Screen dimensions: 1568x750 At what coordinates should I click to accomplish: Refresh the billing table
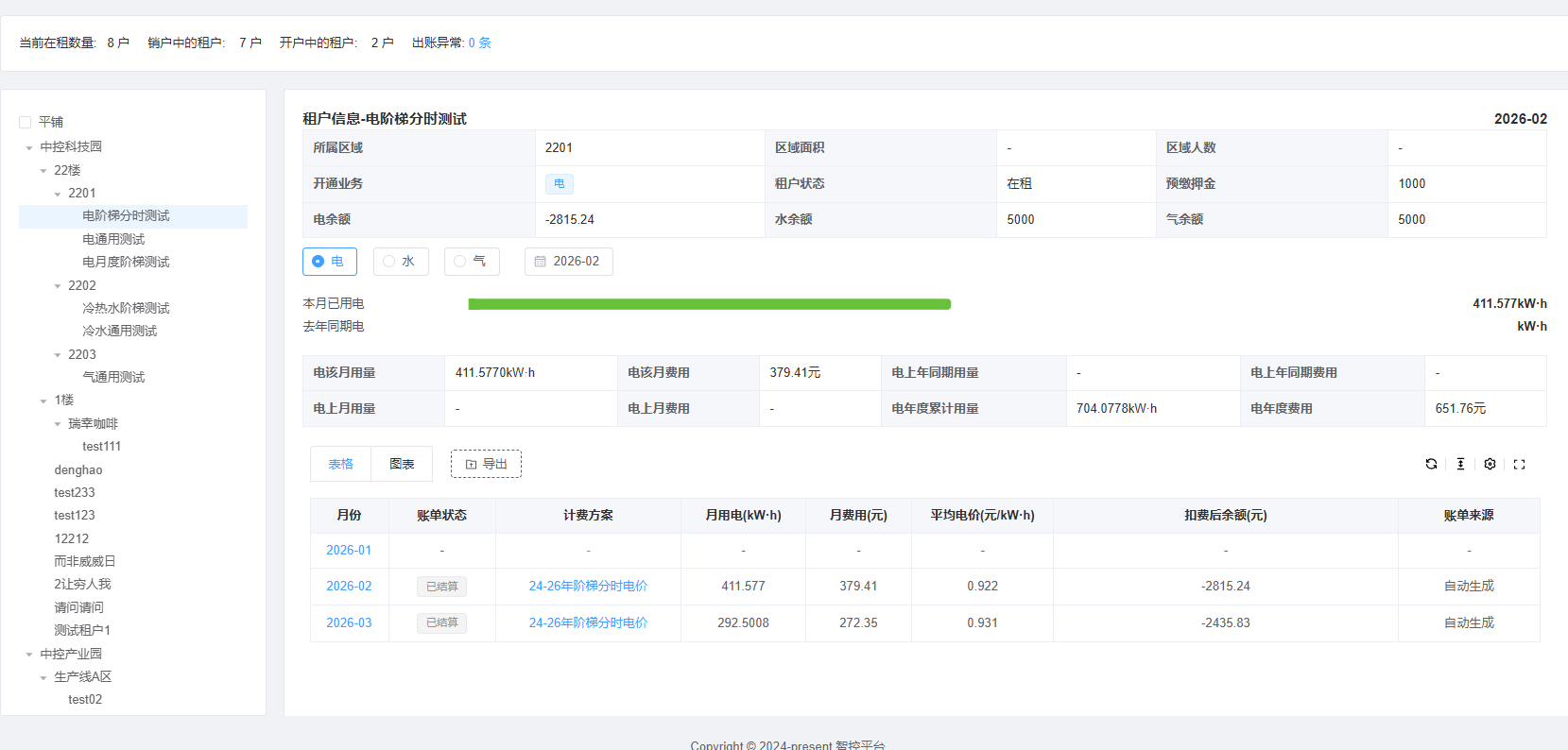click(x=1431, y=464)
